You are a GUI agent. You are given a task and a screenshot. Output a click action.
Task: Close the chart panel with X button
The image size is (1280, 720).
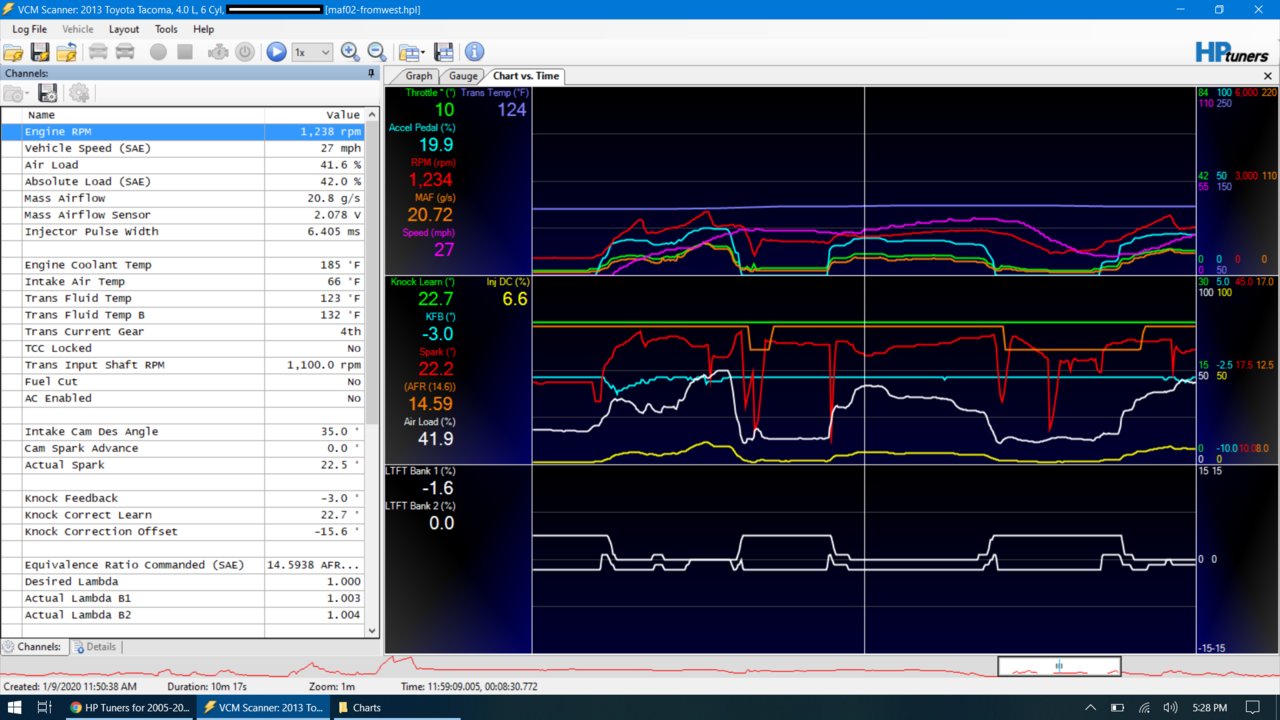click(1268, 76)
